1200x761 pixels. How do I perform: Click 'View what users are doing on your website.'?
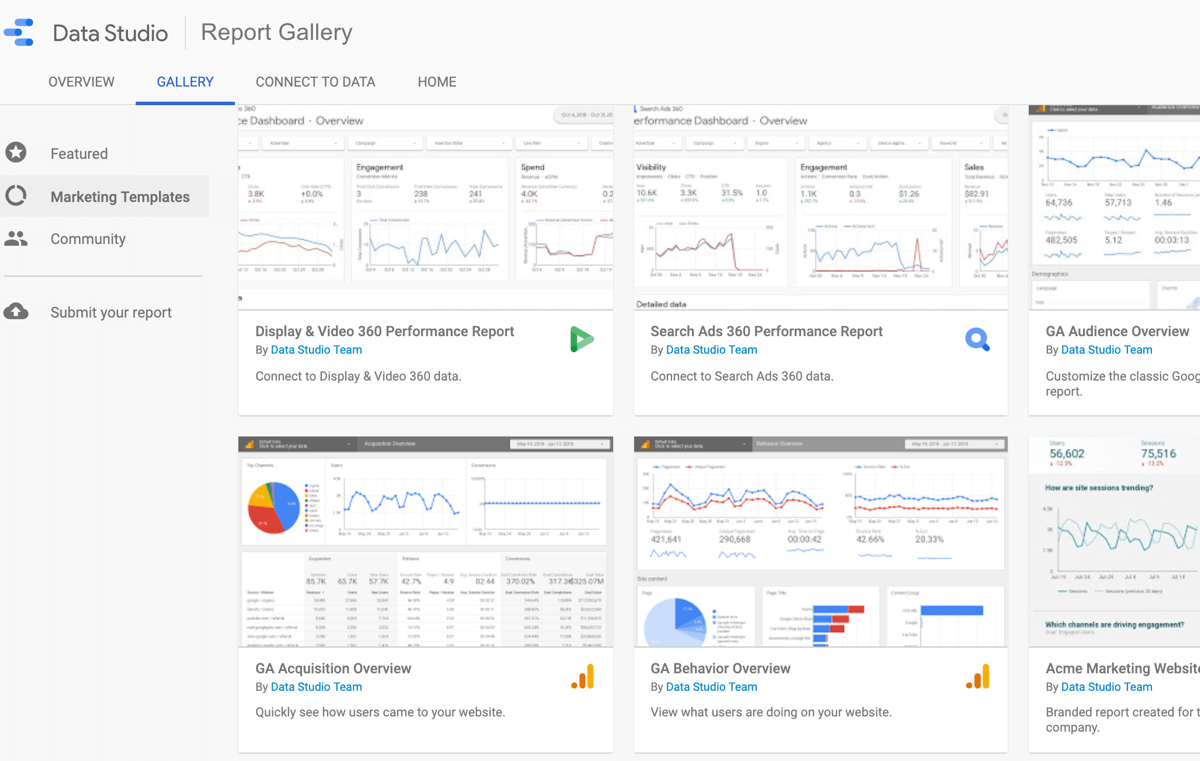tap(771, 713)
